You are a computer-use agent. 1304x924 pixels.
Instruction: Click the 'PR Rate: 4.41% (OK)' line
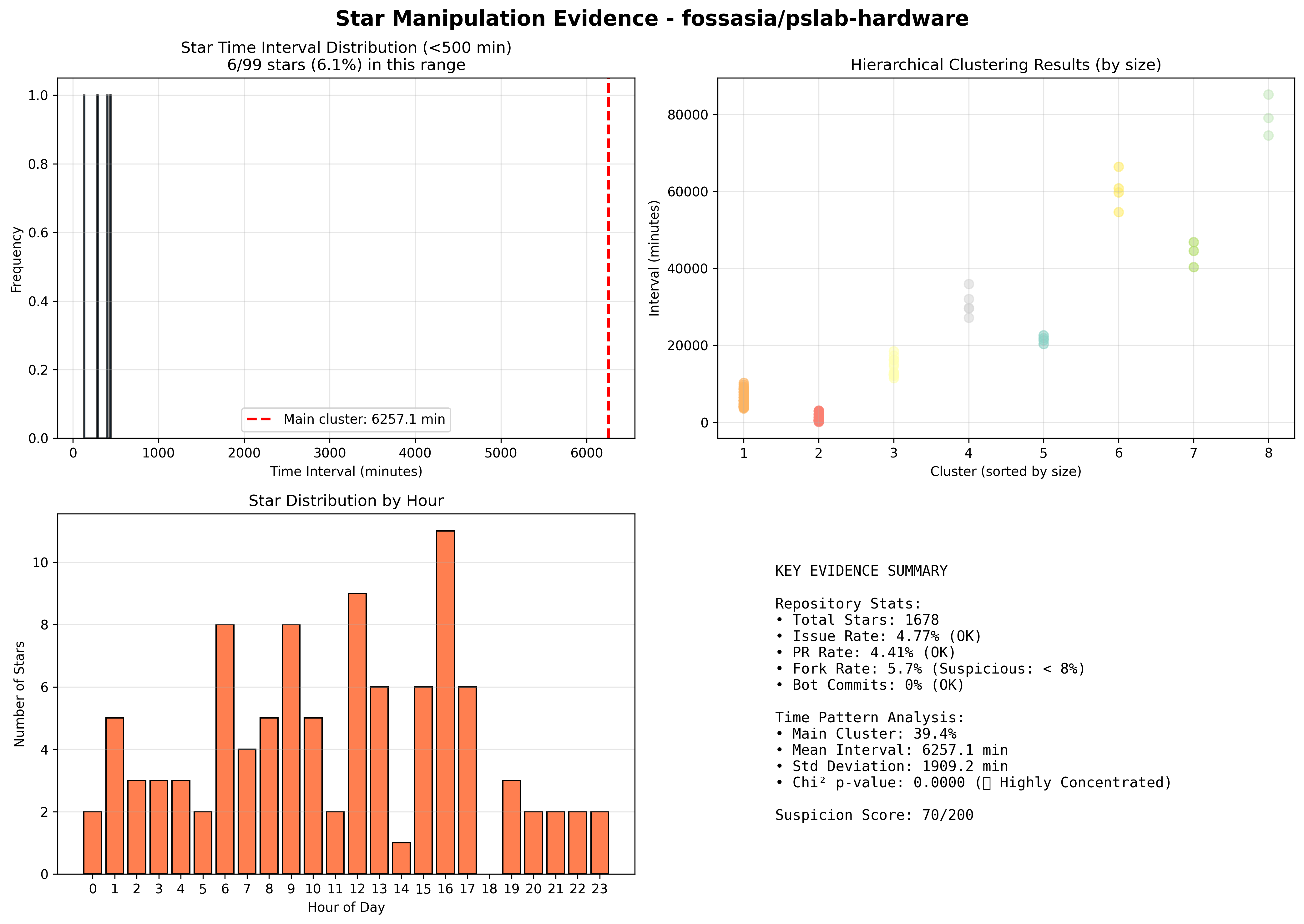point(865,653)
